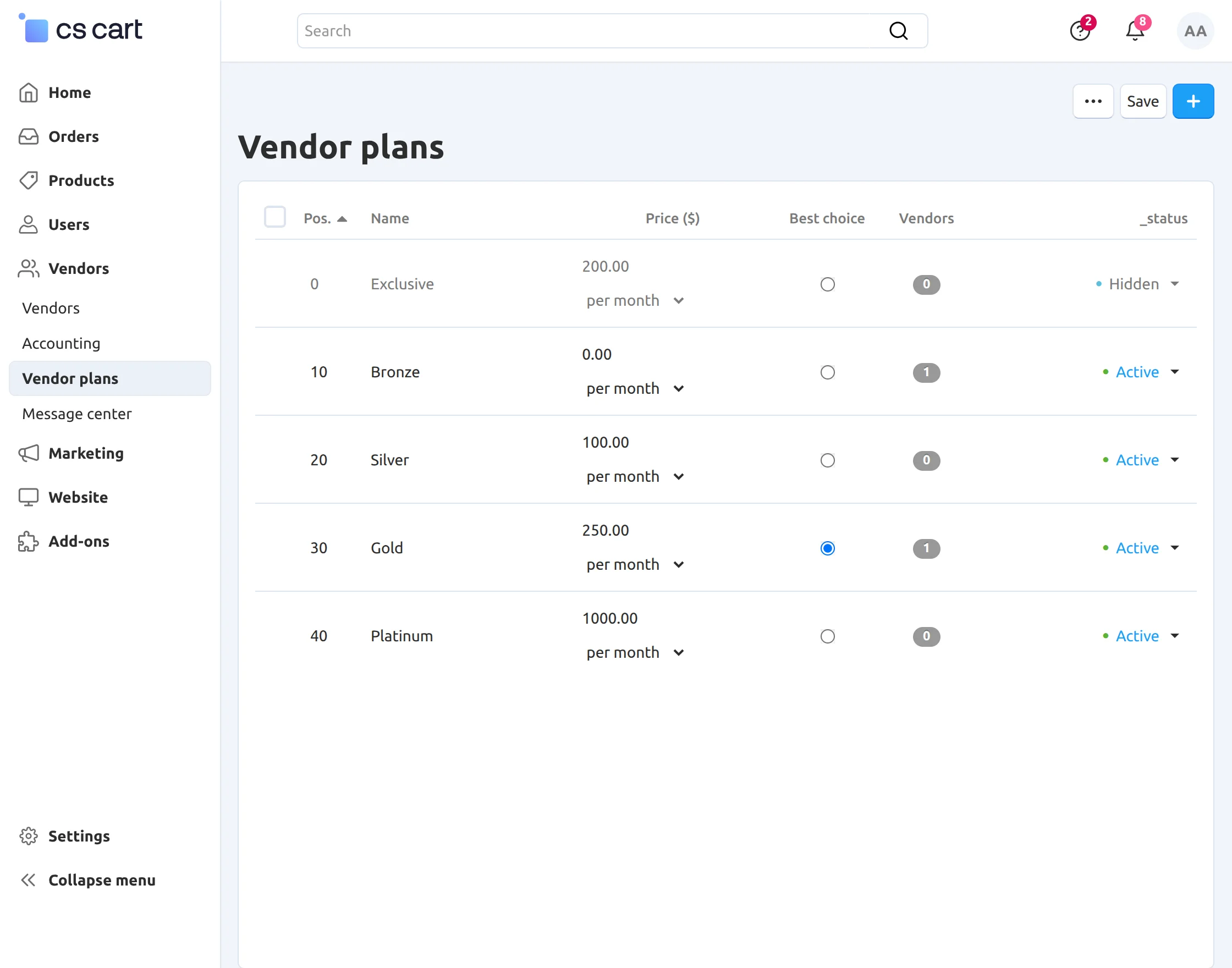
Task: Click the Products tag icon
Action: [x=29, y=181]
